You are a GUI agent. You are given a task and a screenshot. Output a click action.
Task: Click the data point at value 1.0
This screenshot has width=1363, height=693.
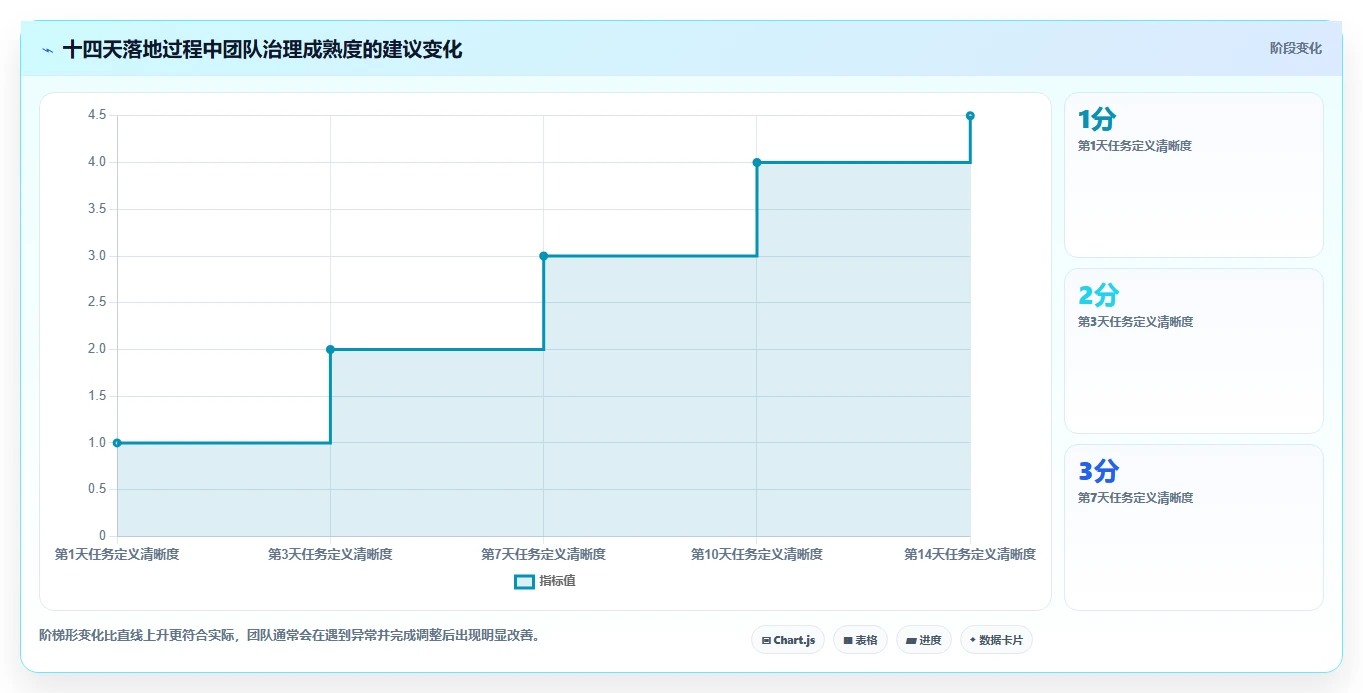tap(117, 443)
